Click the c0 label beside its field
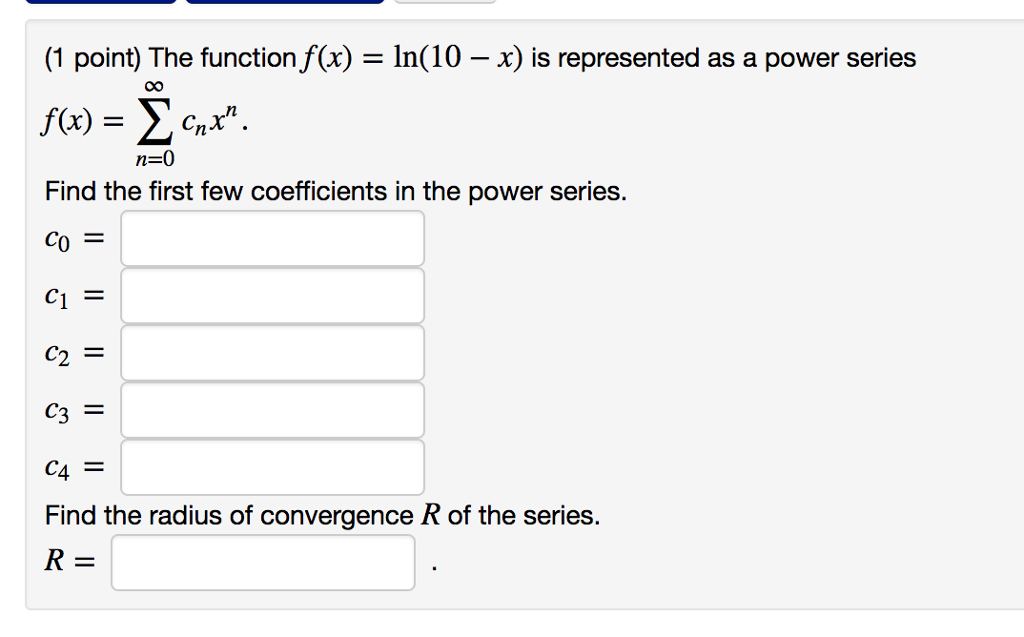This screenshot has width=1024, height=637. pos(55,238)
